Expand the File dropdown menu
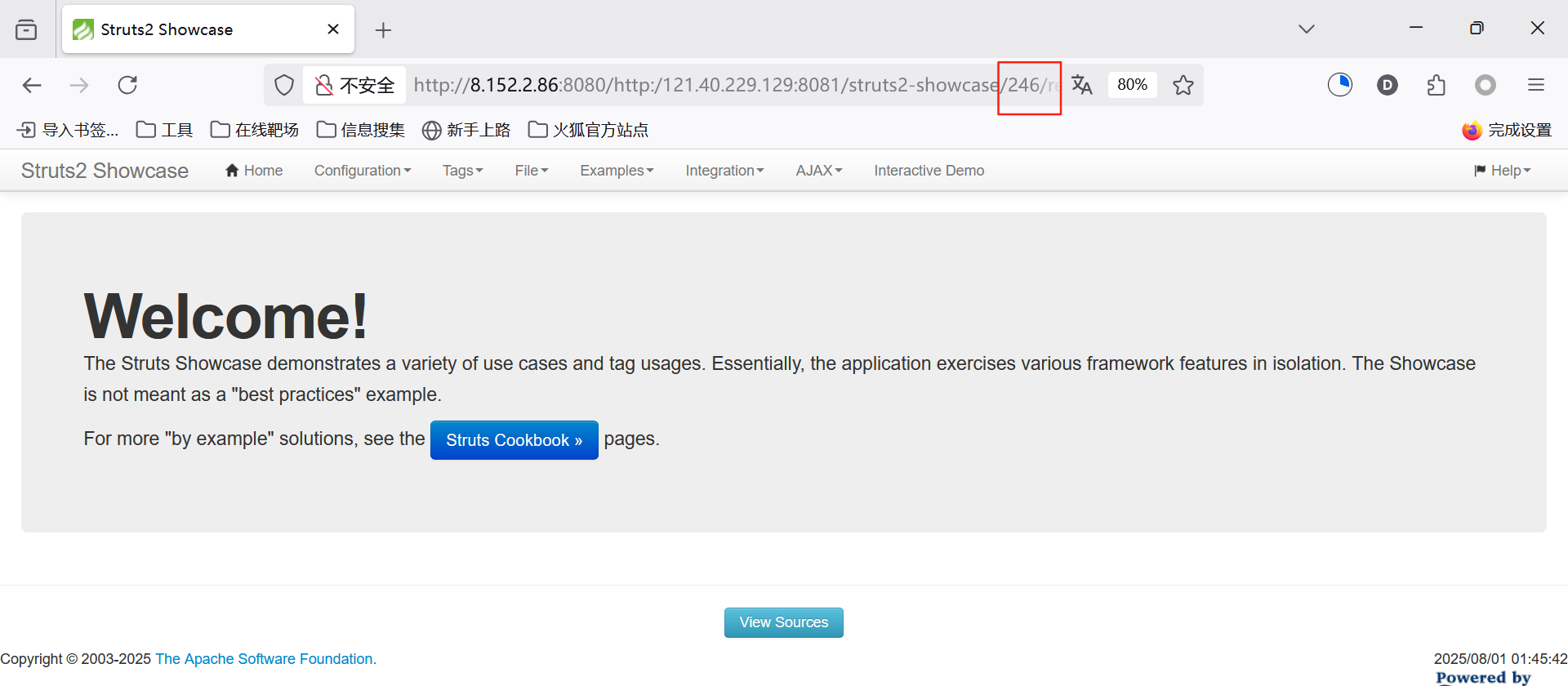 [532, 171]
